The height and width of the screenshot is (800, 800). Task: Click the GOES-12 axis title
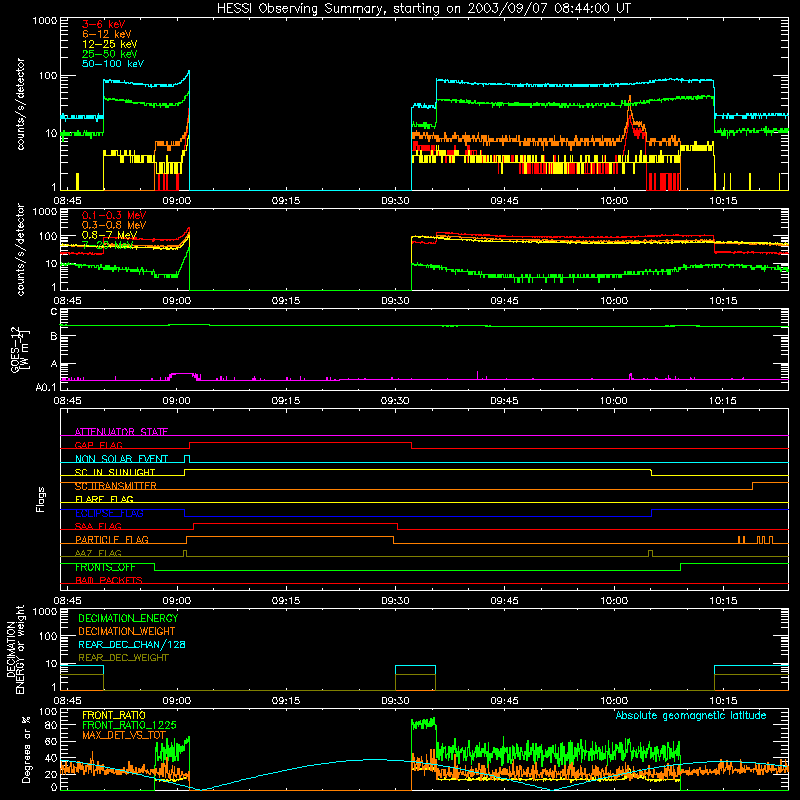point(20,349)
